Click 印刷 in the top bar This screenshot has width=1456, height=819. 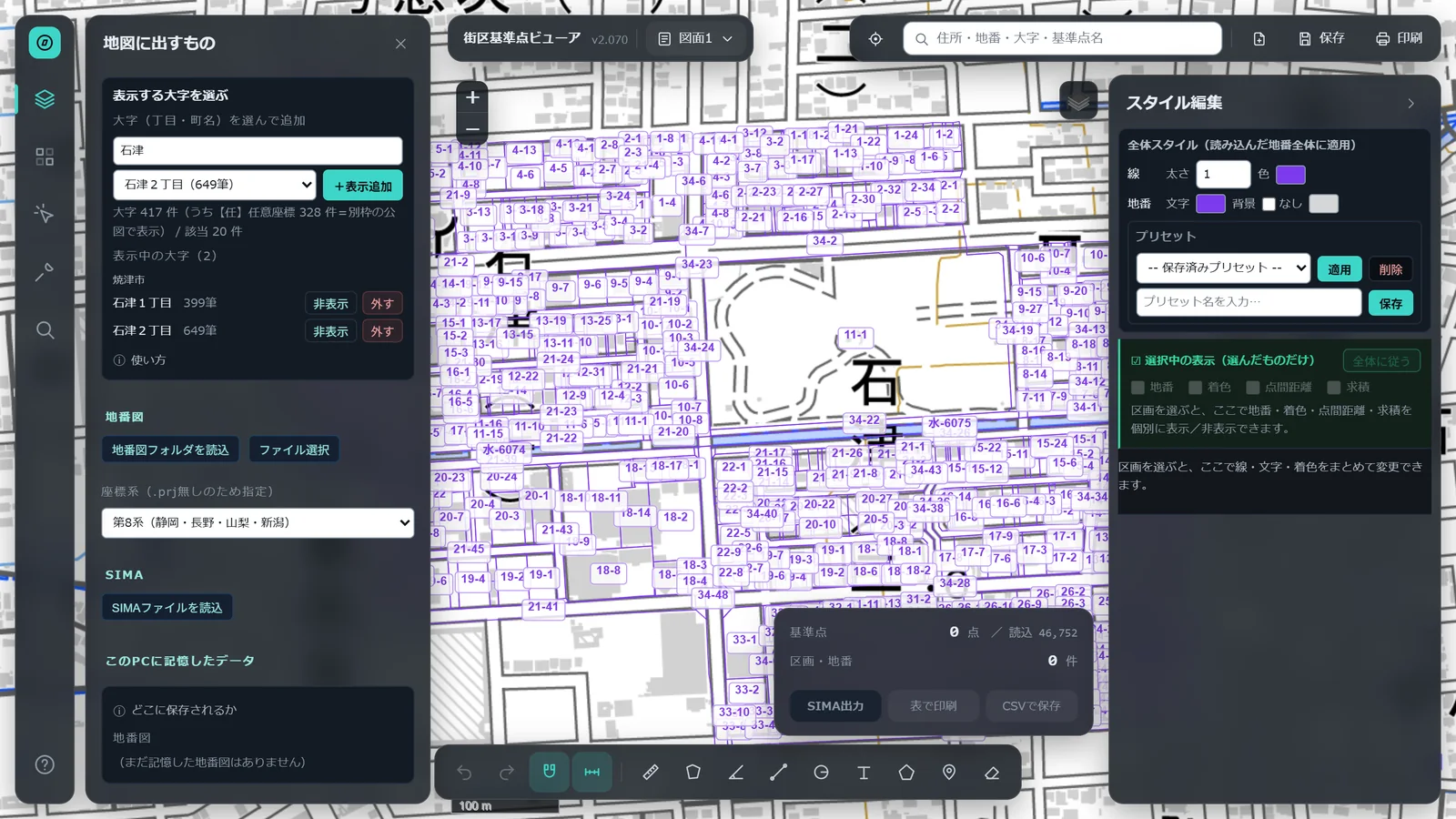[x=1399, y=38]
